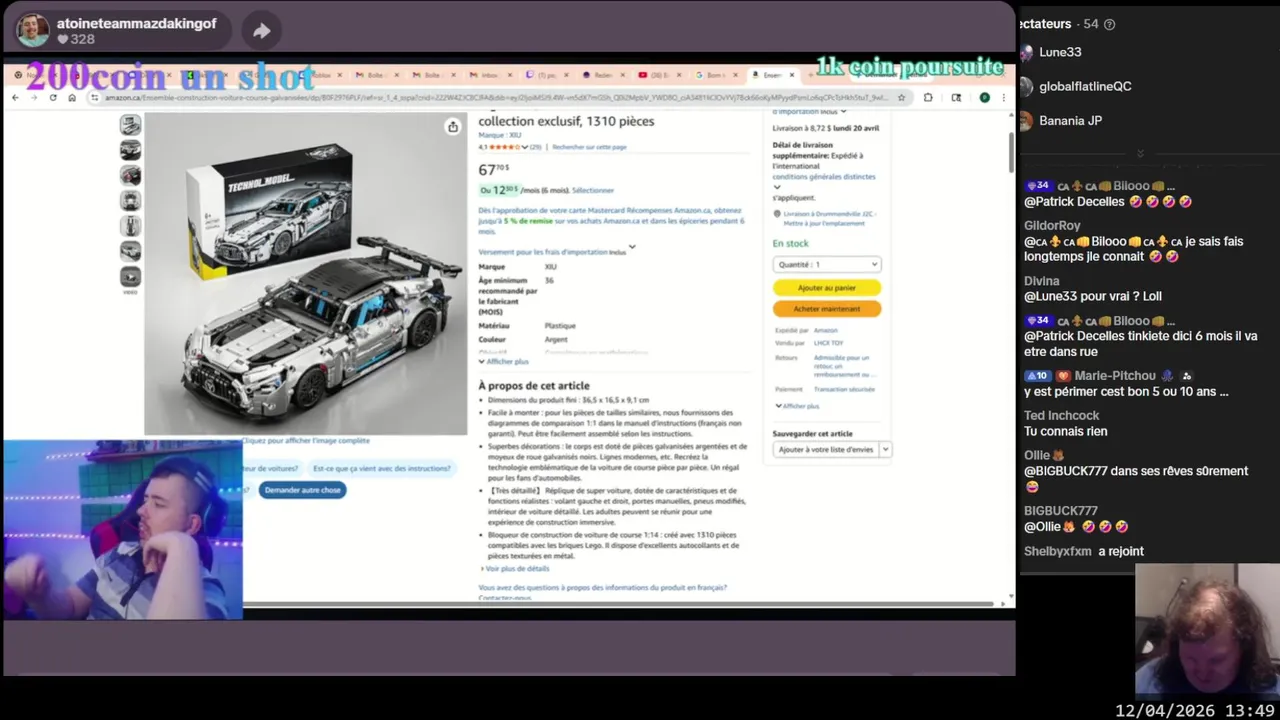This screenshot has height=720, width=1280.
Task: Click Voir plus de détails link
Action: pyautogui.click(x=516, y=568)
